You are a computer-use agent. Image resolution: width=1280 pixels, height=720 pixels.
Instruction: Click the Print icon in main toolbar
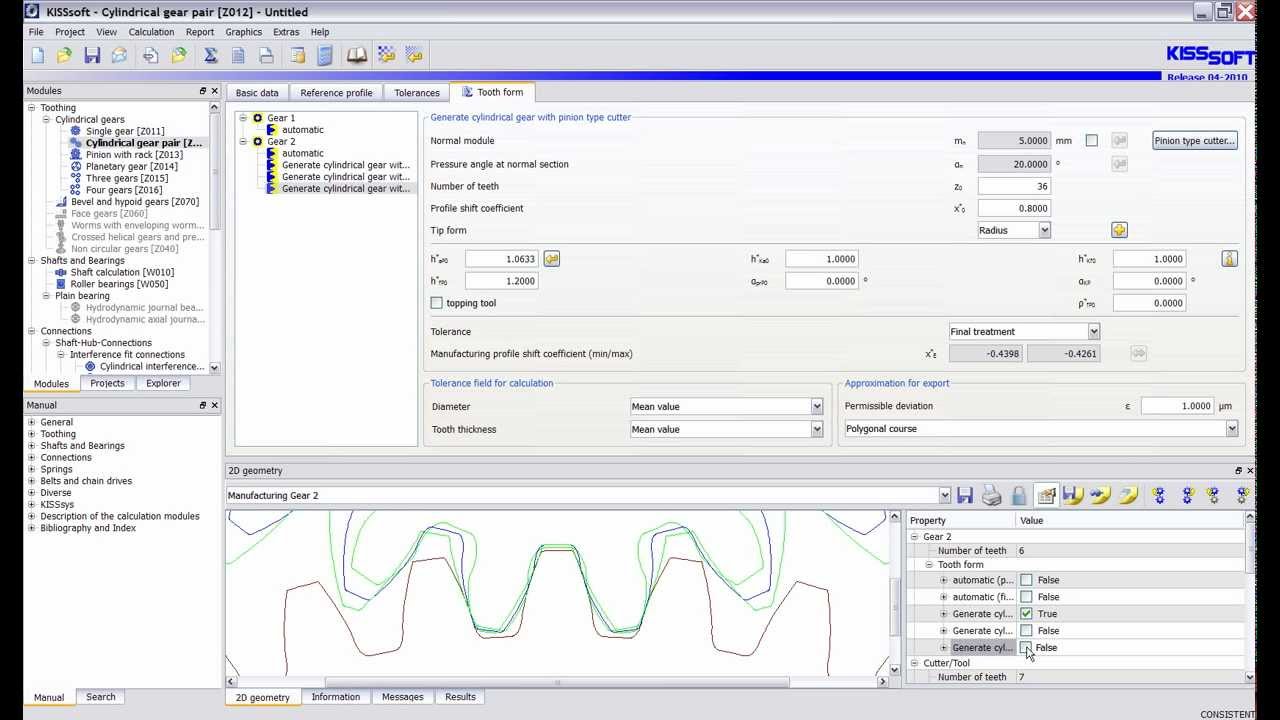tap(266, 55)
